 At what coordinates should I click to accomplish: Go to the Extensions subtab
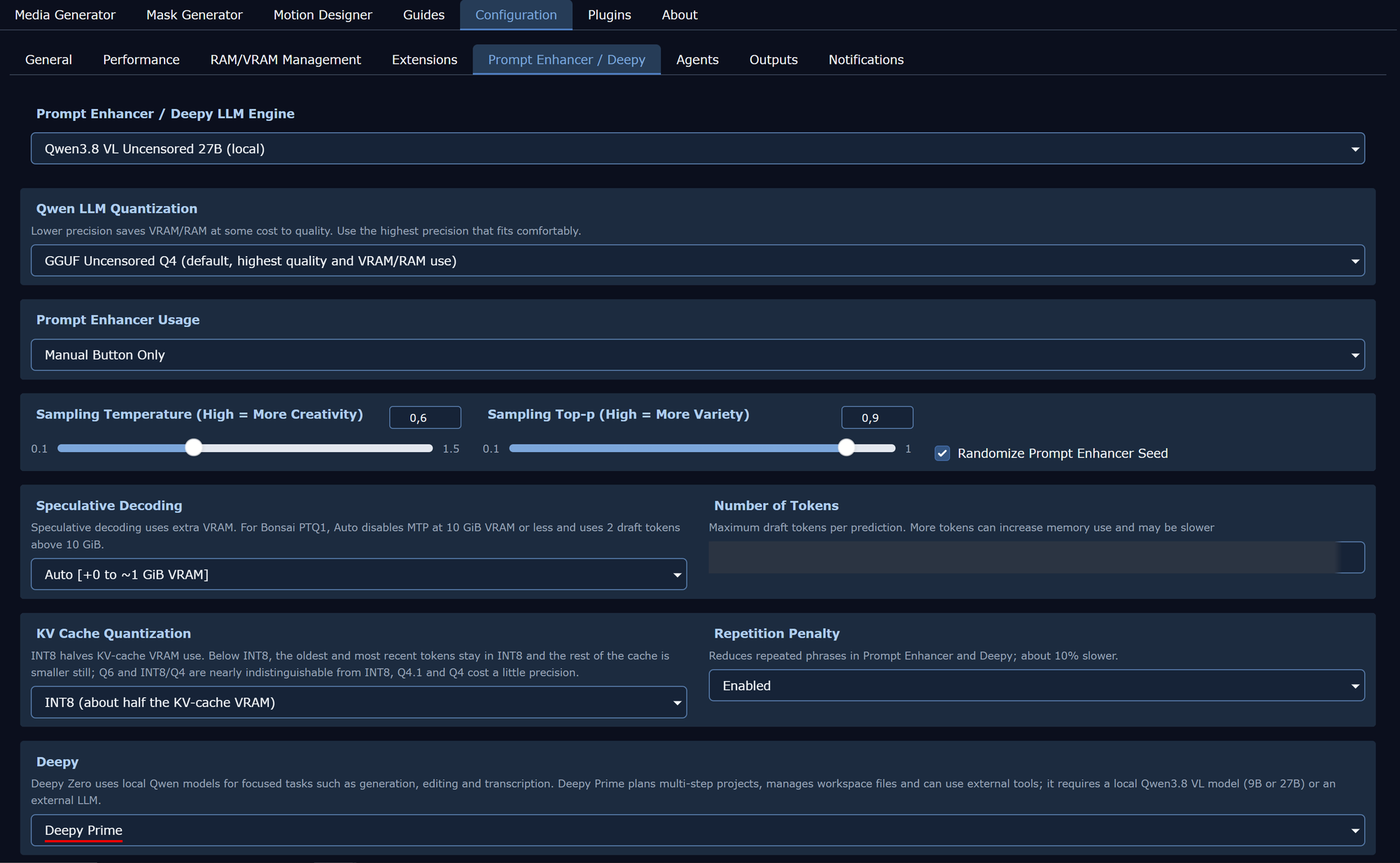[424, 59]
